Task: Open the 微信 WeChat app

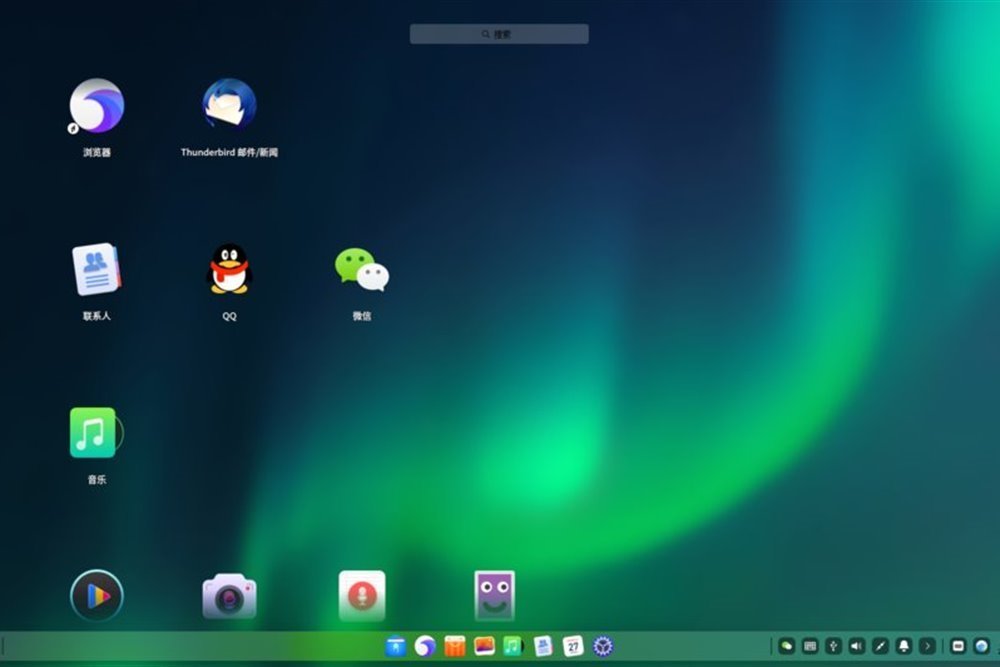Action: coord(362,270)
